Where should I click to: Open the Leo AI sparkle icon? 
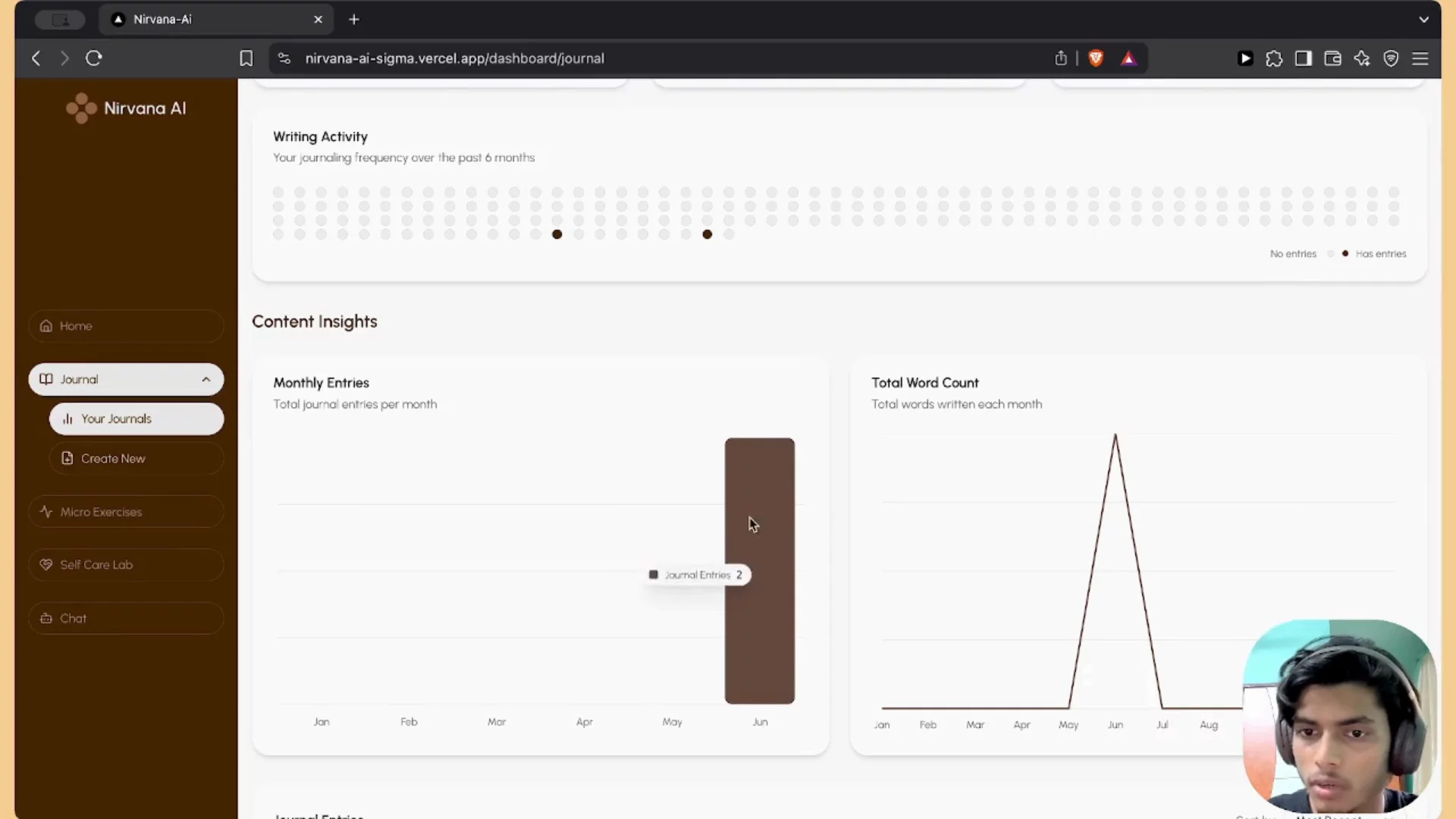click(1362, 58)
